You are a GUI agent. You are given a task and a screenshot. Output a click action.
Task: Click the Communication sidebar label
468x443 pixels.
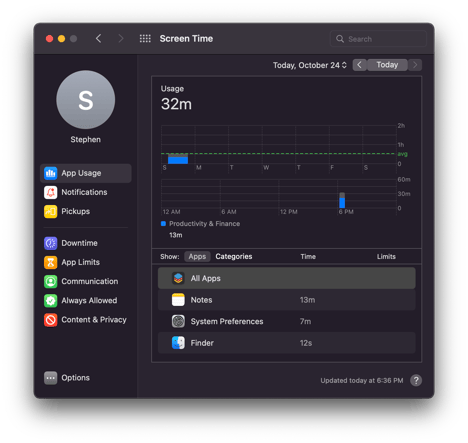90,281
